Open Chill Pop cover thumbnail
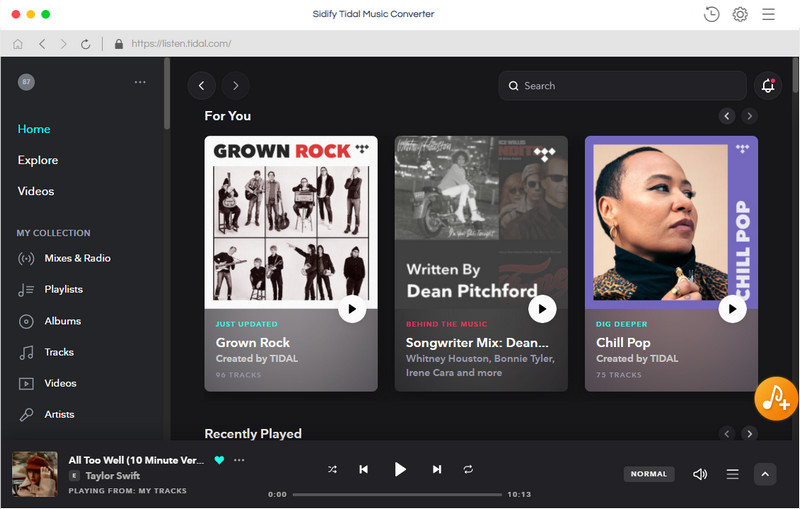 (671, 222)
